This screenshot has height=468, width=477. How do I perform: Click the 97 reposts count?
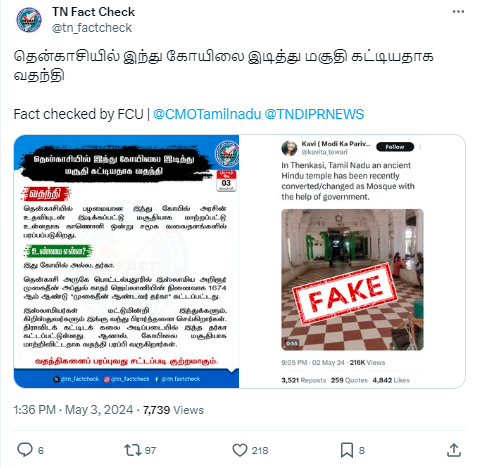click(x=150, y=450)
